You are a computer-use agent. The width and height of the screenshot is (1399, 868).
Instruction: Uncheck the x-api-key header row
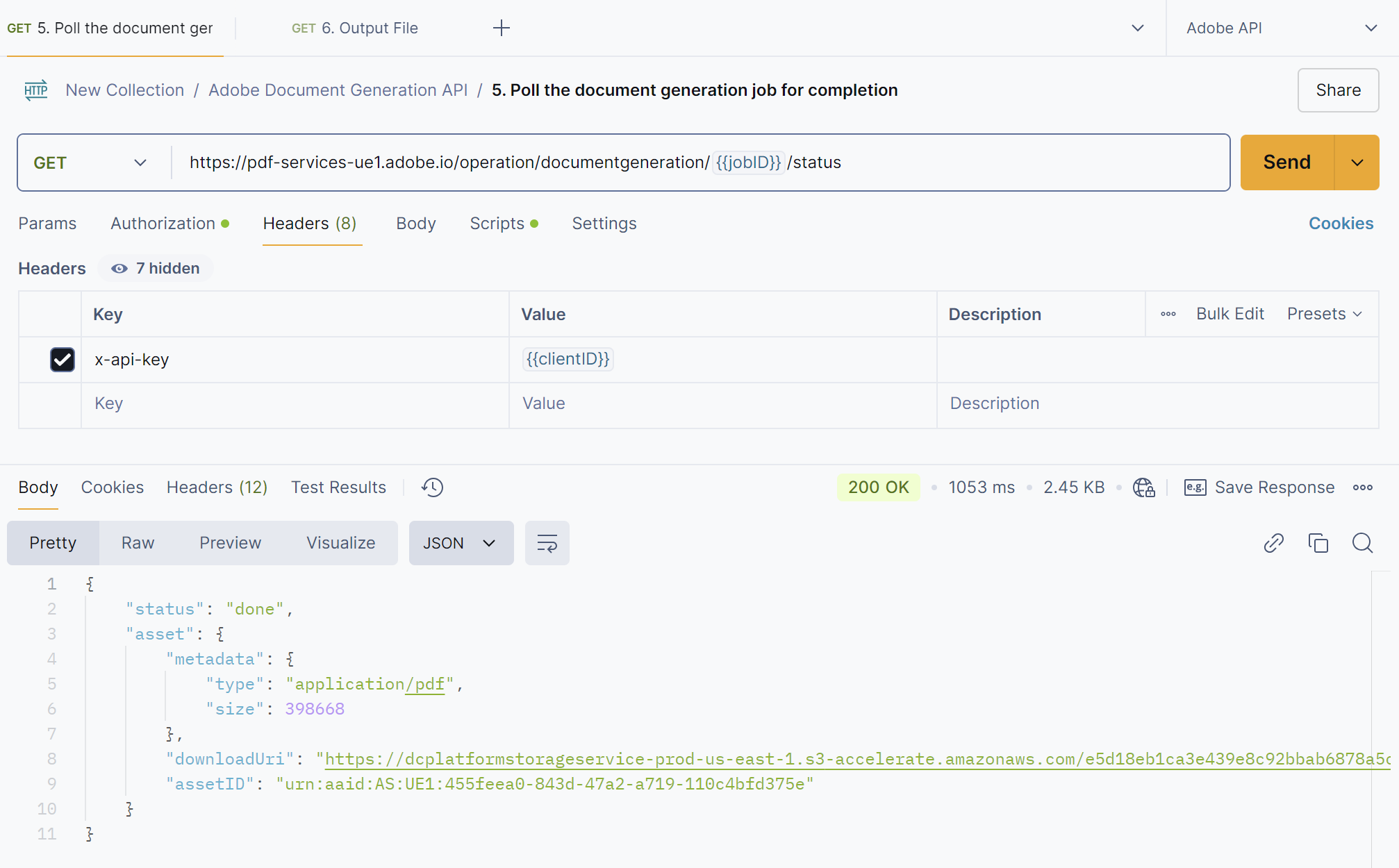[63, 360]
